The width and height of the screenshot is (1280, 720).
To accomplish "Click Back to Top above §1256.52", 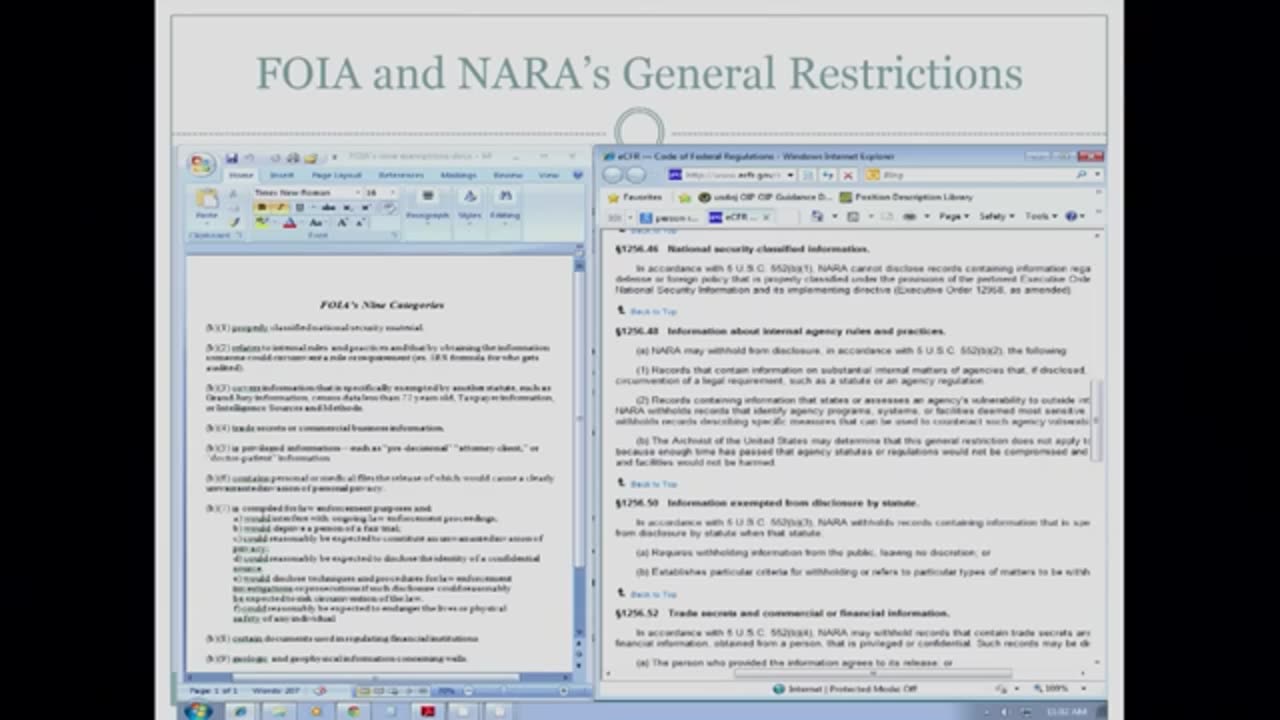I will pyautogui.click(x=654, y=594).
